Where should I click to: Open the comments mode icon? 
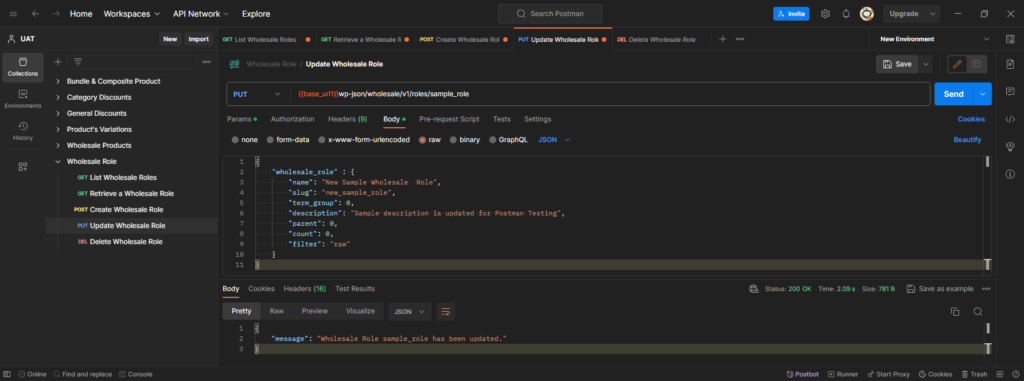click(x=976, y=64)
